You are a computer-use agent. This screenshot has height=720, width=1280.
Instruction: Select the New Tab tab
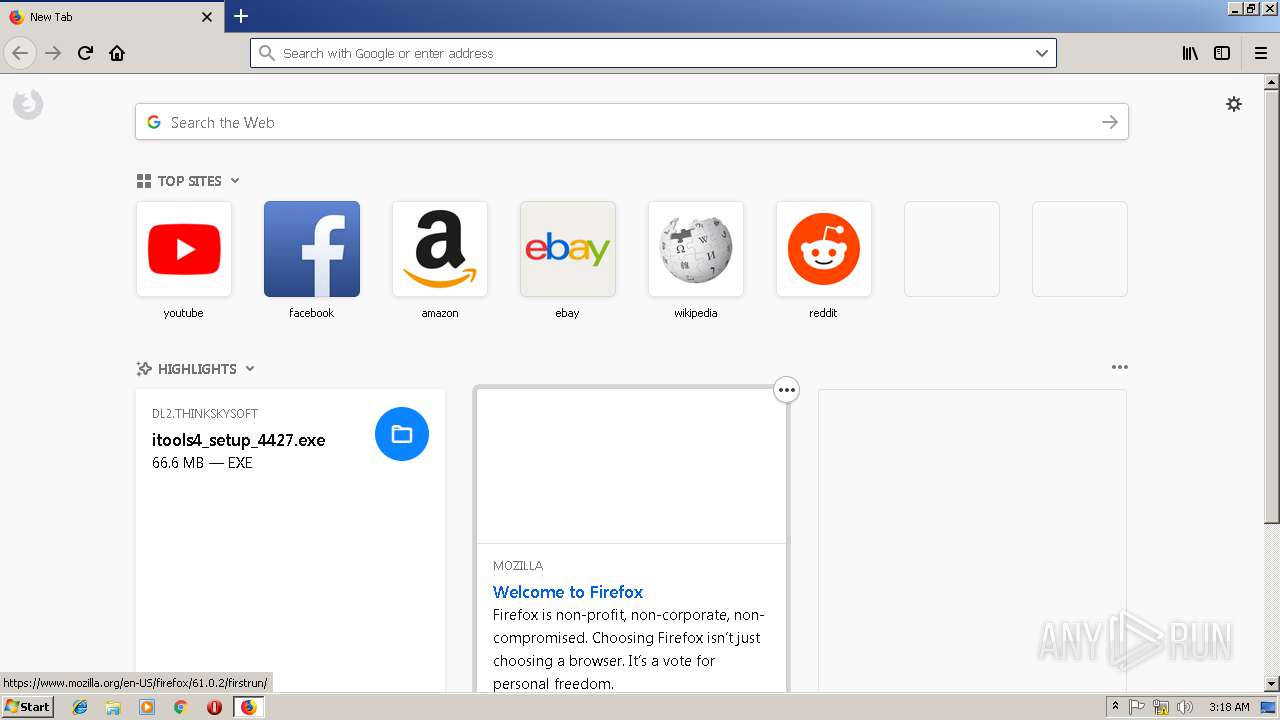pos(111,17)
